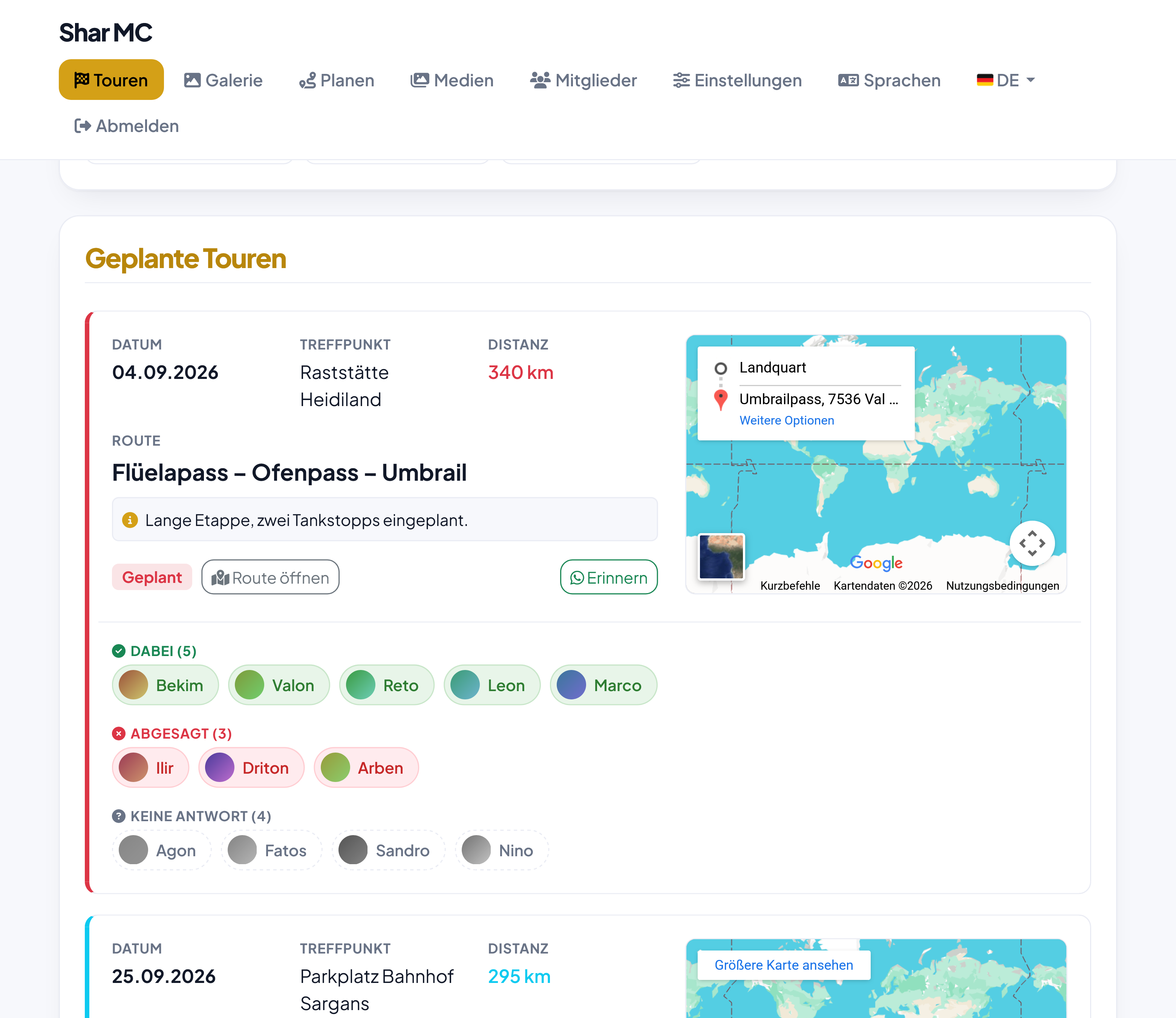
Task: Open Weitere Optionen map link
Action: pyautogui.click(x=787, y=420)
